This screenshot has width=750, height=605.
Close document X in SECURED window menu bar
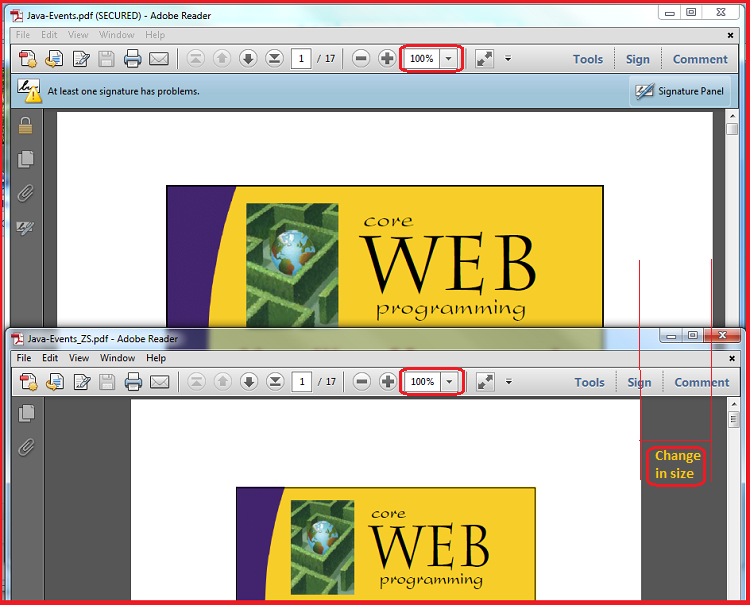coord(730,35)
